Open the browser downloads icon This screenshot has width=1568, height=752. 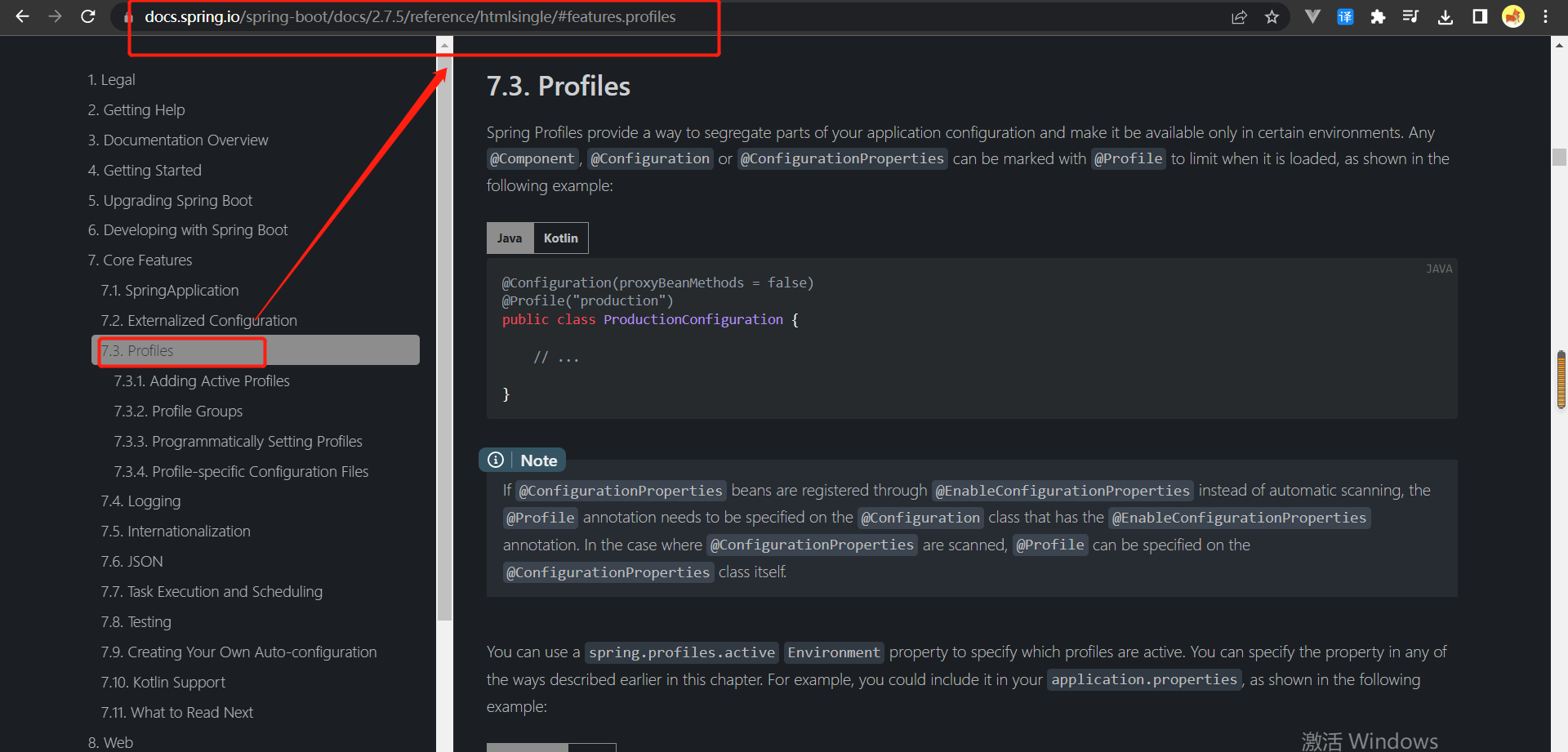1445,16
